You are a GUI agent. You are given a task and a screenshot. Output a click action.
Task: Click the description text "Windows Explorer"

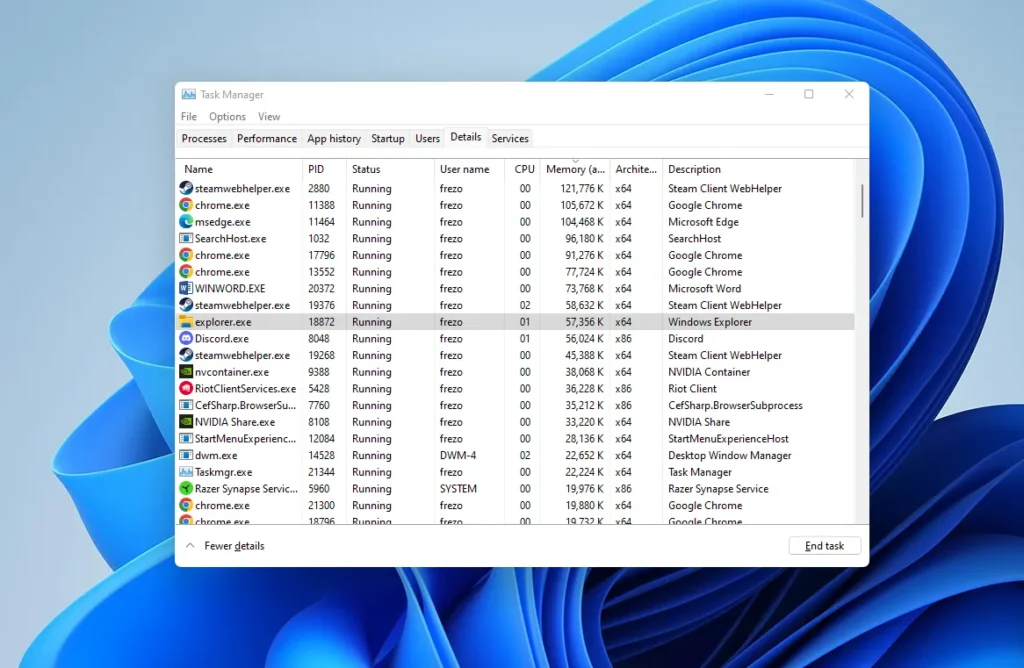(710, 322)
